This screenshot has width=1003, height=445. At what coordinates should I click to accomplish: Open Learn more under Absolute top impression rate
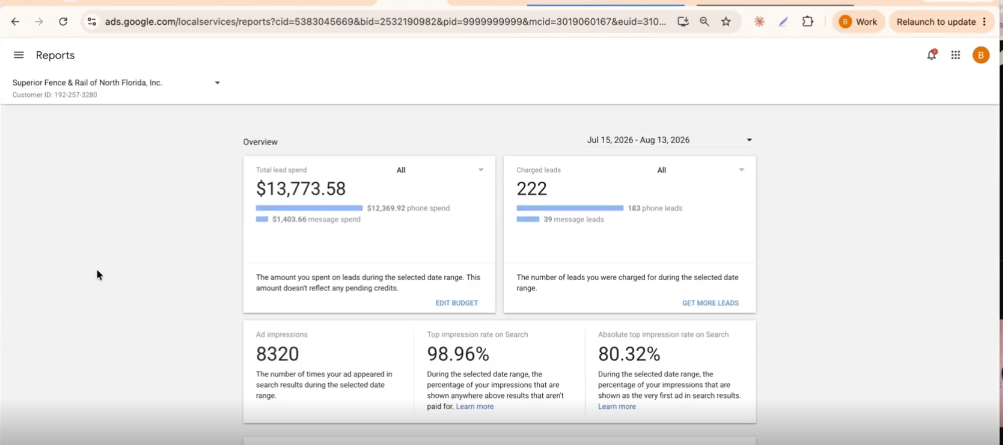tap(617, 407)
